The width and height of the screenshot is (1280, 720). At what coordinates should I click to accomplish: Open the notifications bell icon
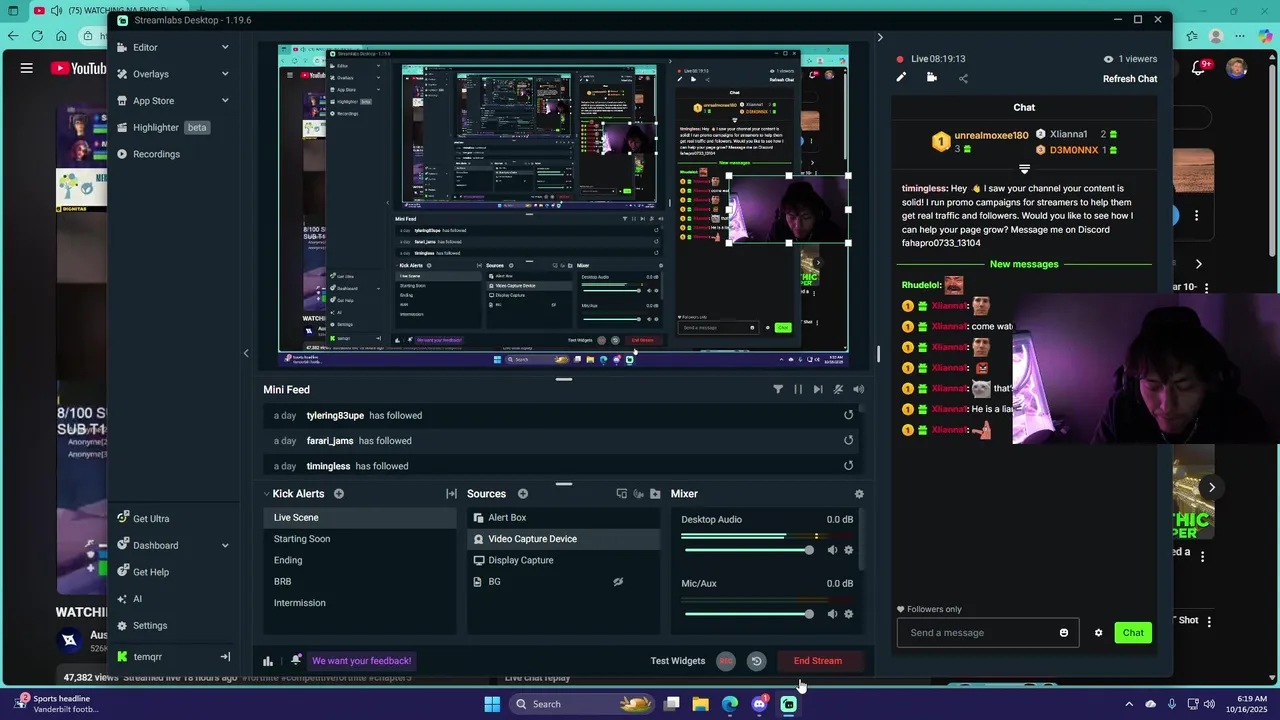tap(296, 660)
